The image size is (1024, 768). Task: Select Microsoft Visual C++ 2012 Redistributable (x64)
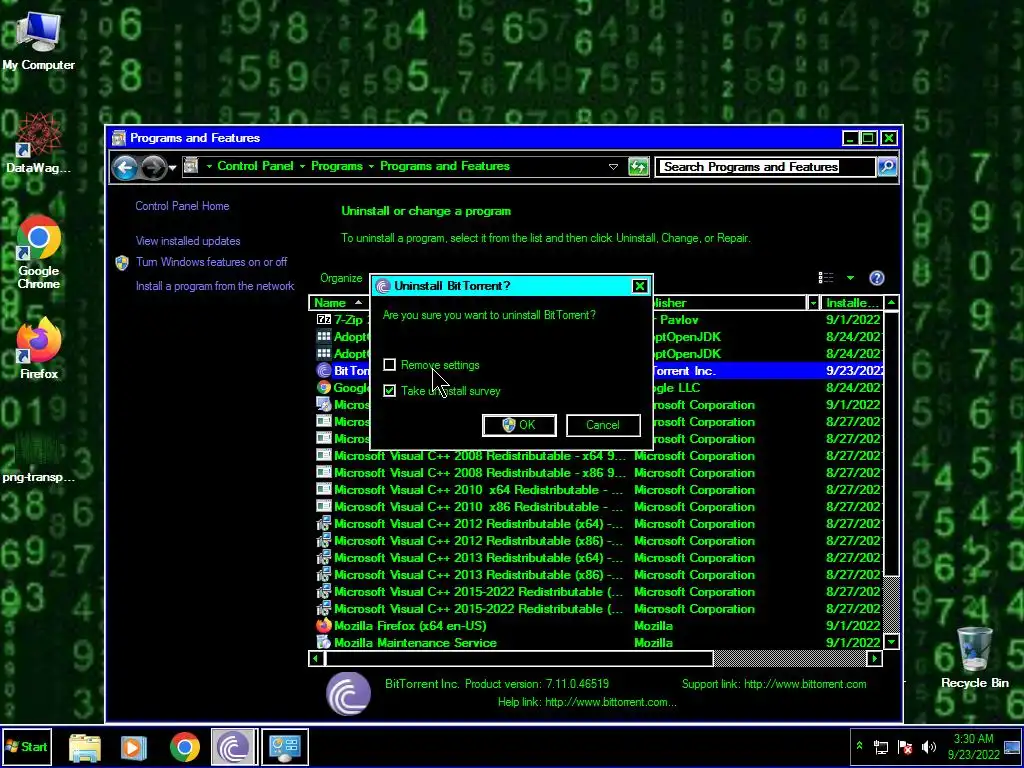coord(480,524)
